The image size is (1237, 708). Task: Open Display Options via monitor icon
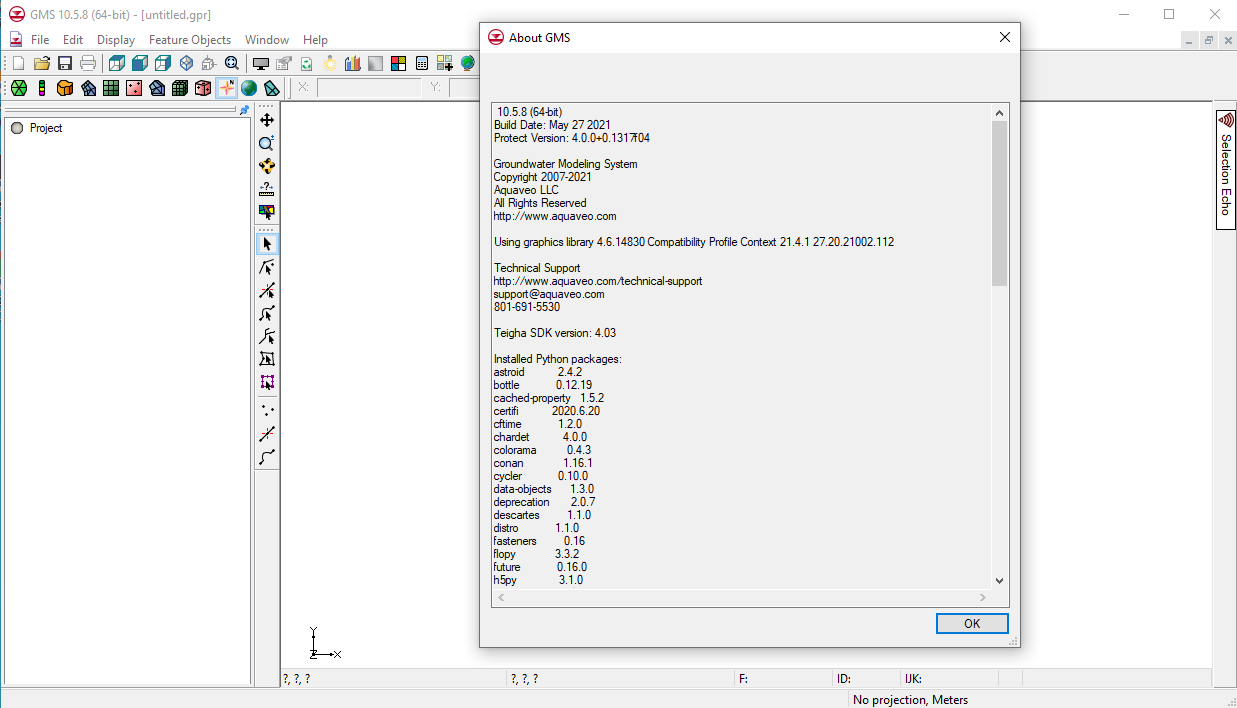260,62
